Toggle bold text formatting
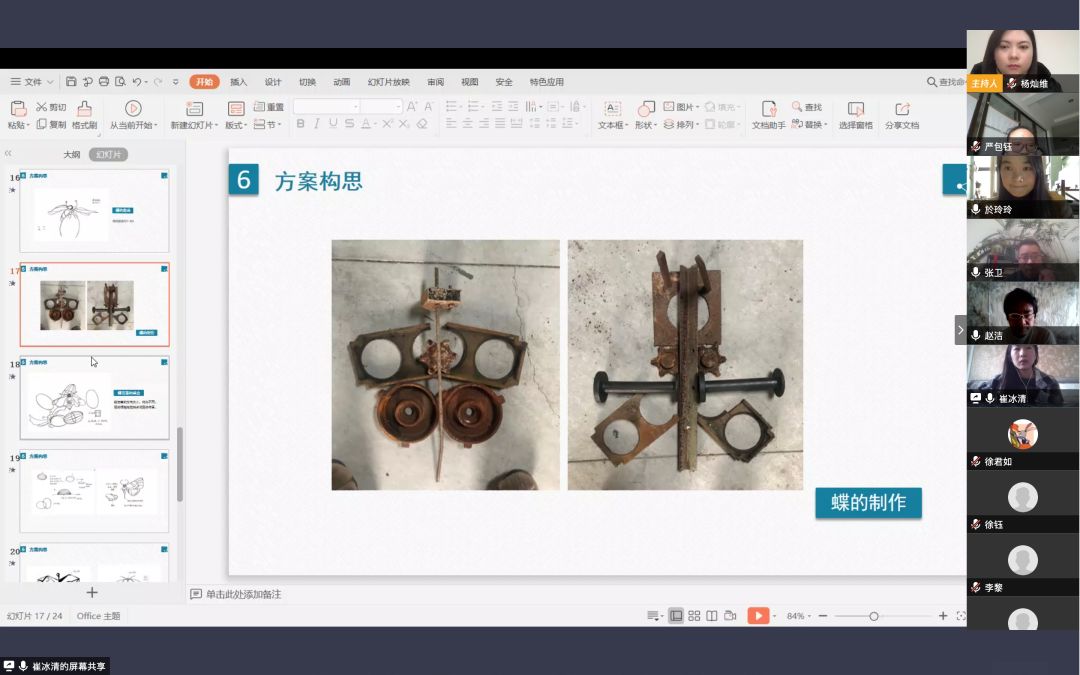This screenshot has width=1080, height=675. (300, 124)
